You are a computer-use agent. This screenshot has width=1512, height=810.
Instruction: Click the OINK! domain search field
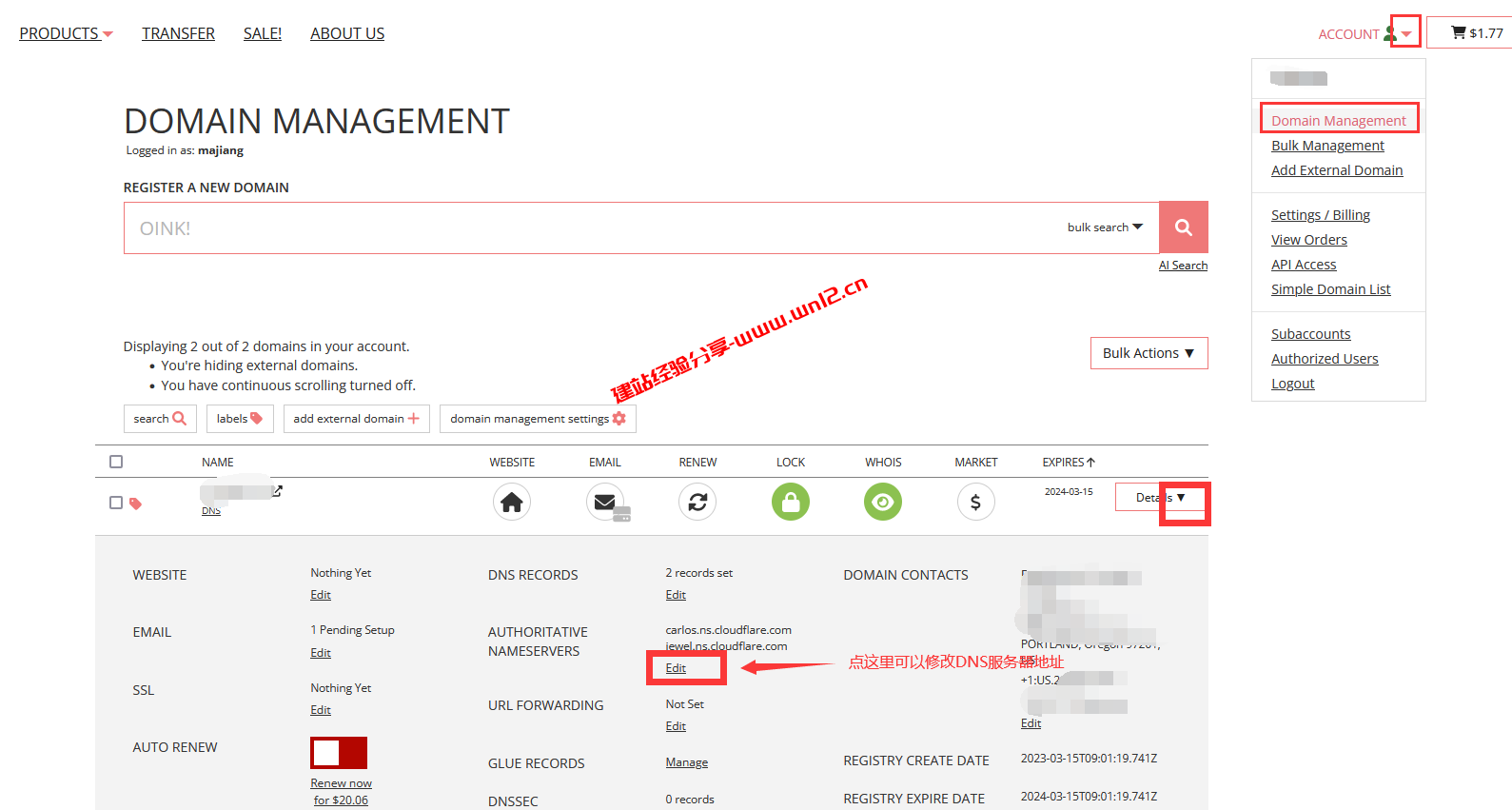tap(590, 228)
